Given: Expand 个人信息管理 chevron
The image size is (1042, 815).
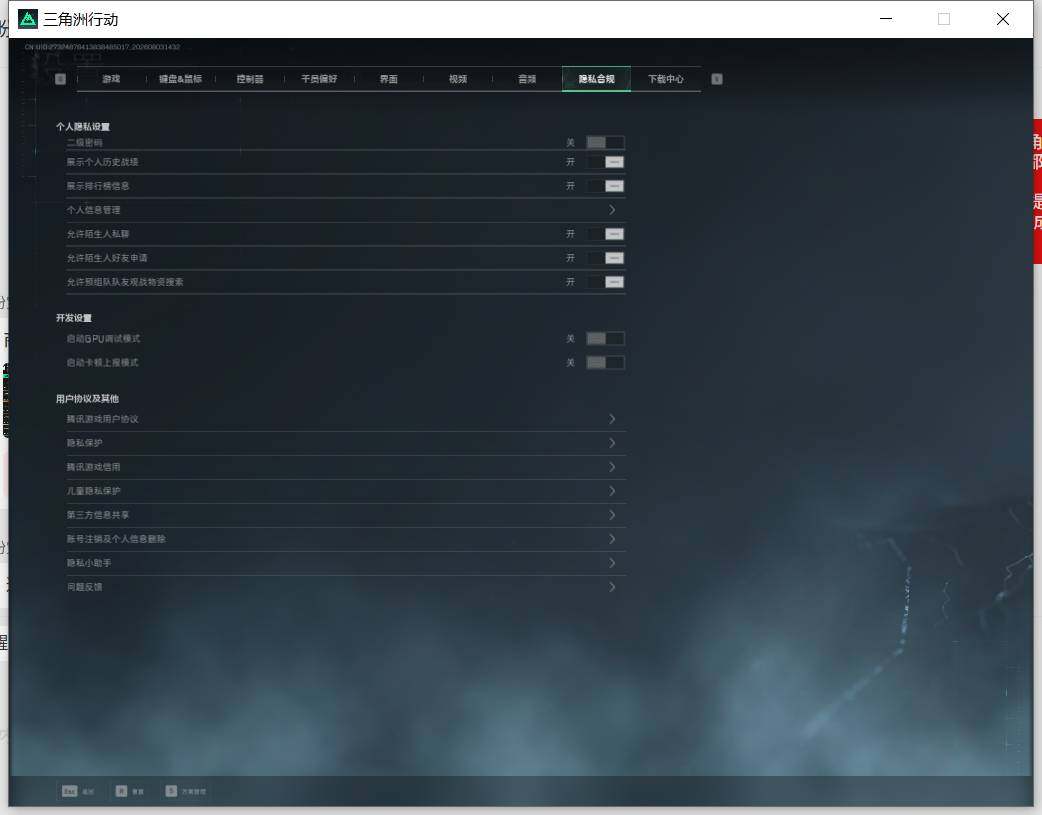Looking at the screenshot, I should (612, 210).
